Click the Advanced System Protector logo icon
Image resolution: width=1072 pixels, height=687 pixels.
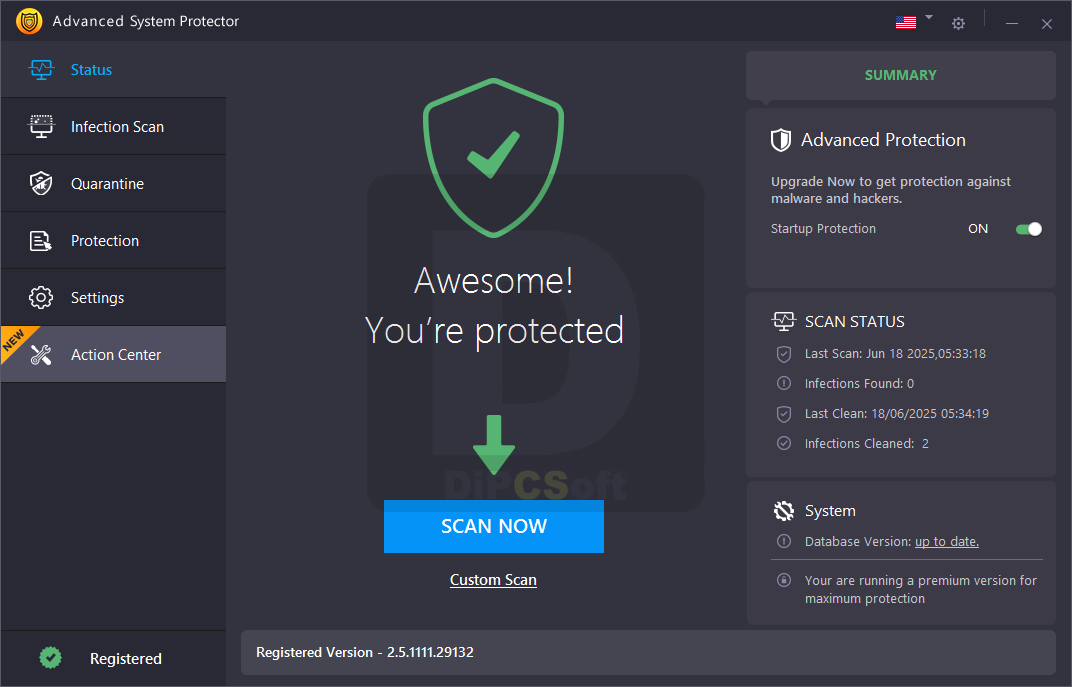[x=29, y=21]
